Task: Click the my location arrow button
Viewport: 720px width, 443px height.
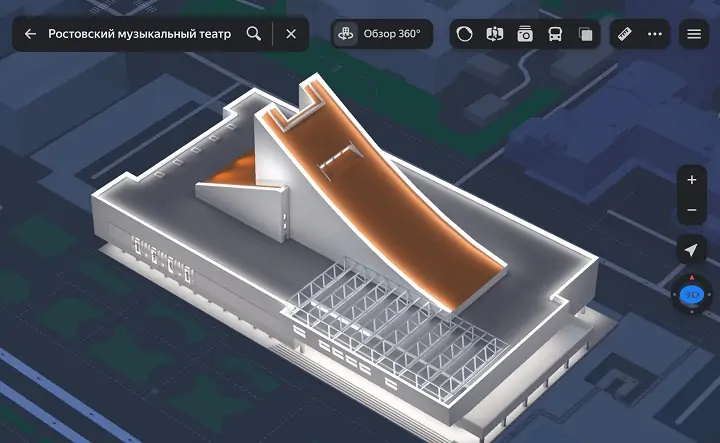Action: point(691,250)
